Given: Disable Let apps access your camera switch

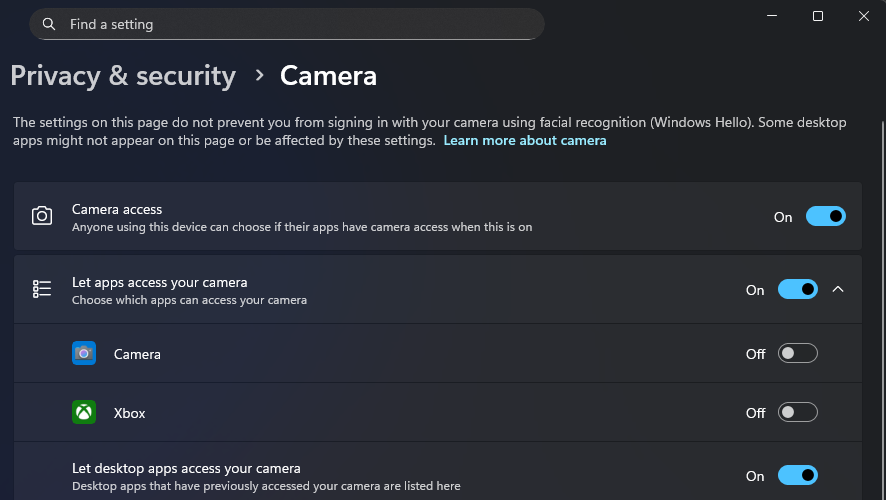Looking at the screenshot, I should 797,289.
